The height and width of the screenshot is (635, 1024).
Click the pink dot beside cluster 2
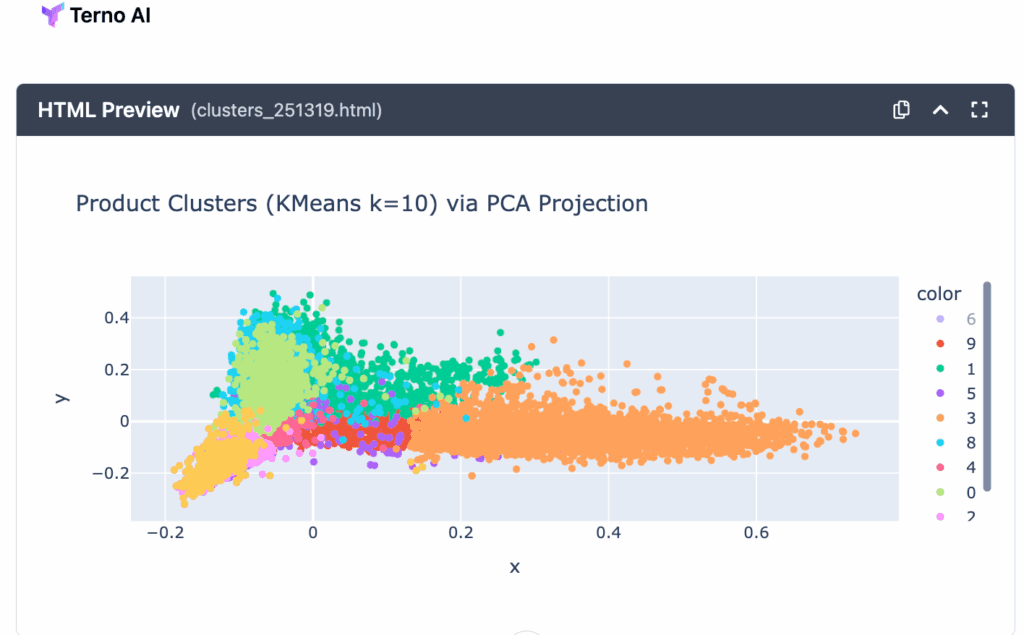point(941,516)
